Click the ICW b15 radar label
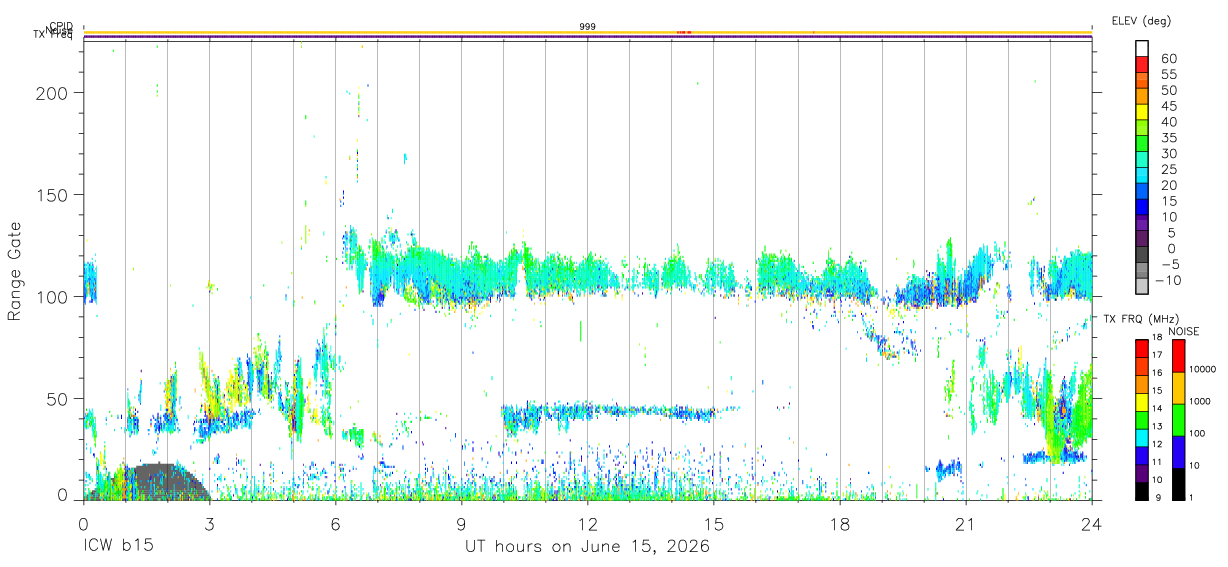 [x=121, y=547]
